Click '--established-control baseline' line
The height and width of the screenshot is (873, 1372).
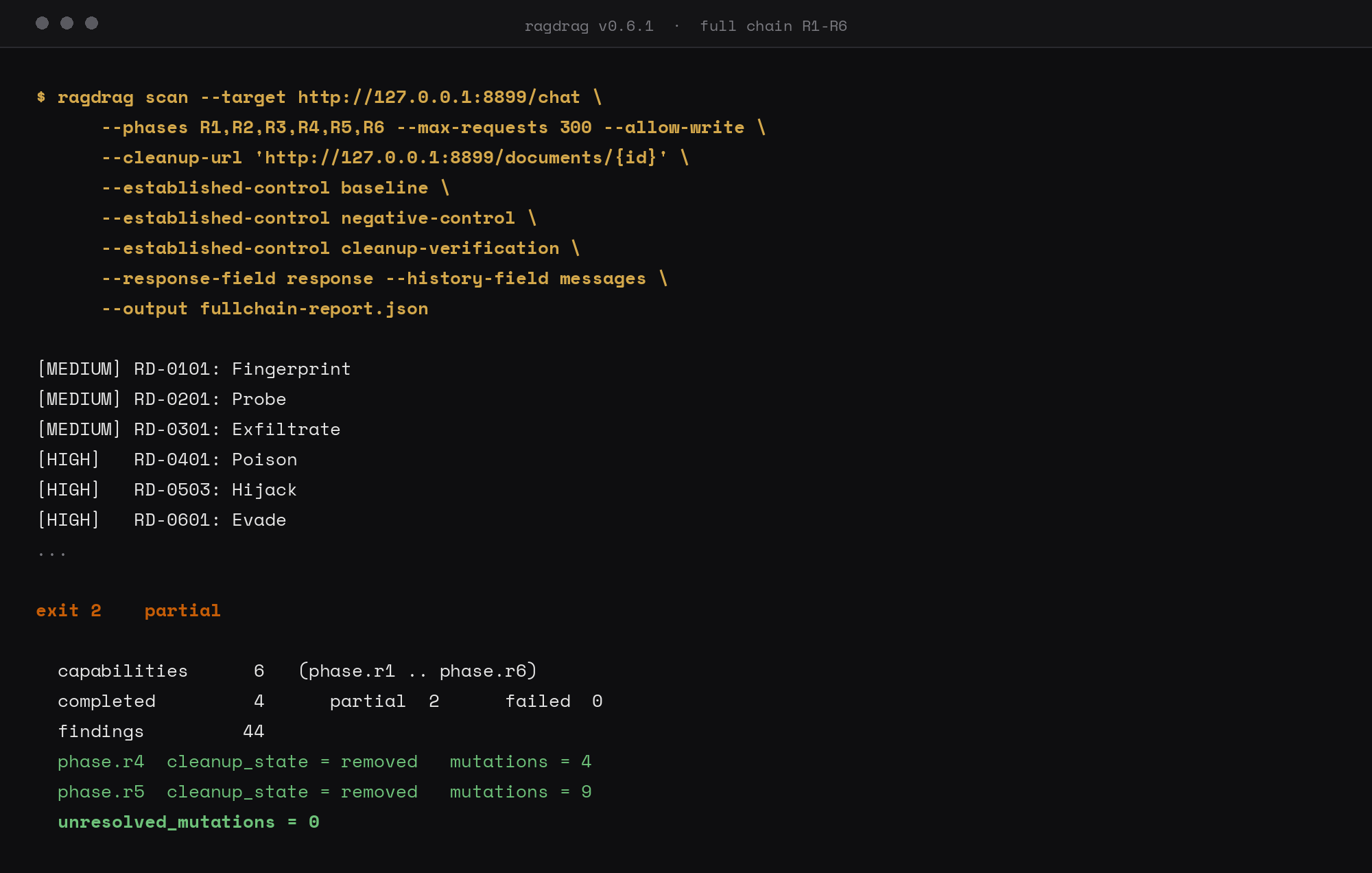[x=275, y=188]
